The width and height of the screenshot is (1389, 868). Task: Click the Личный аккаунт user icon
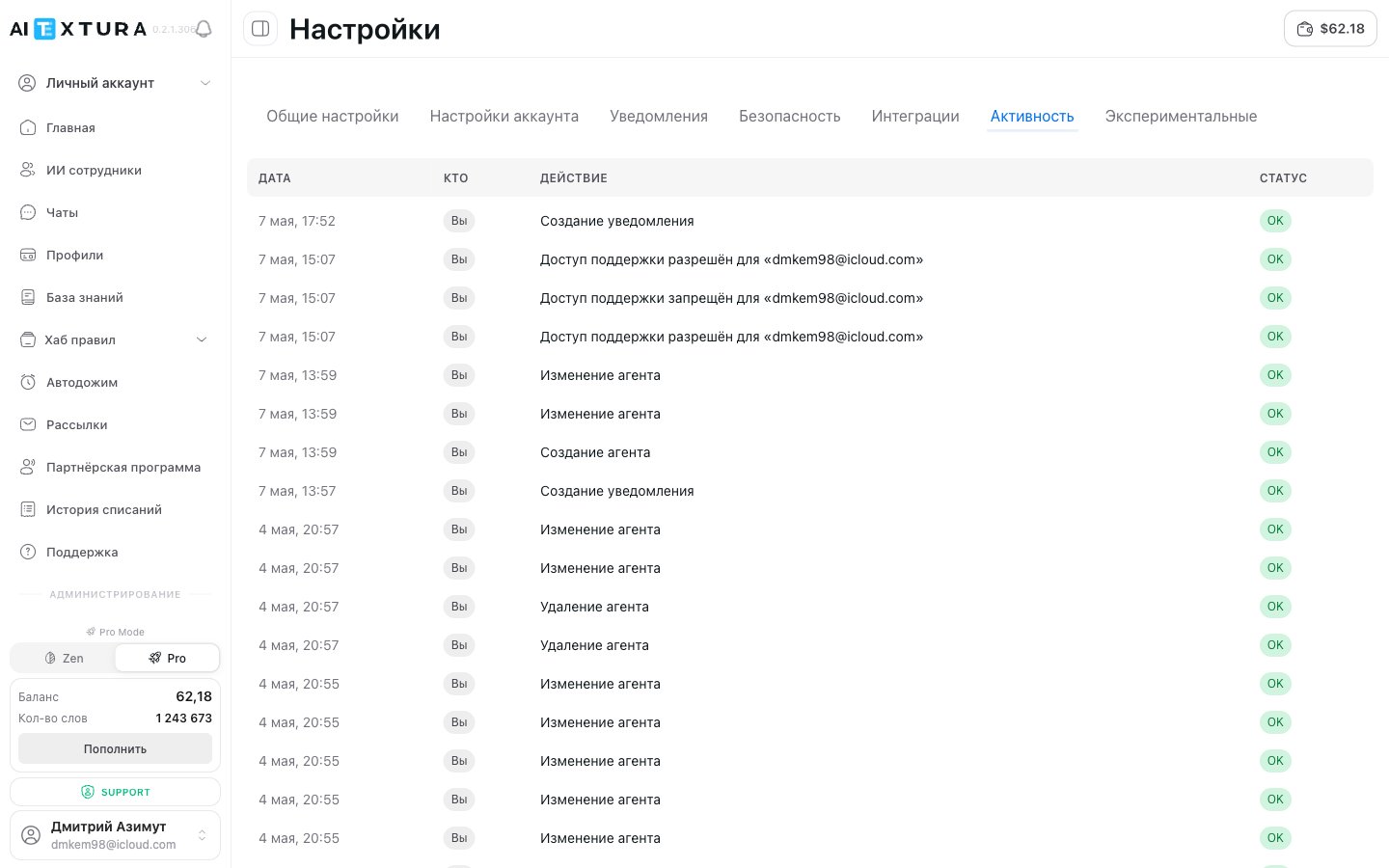[28, 83]
